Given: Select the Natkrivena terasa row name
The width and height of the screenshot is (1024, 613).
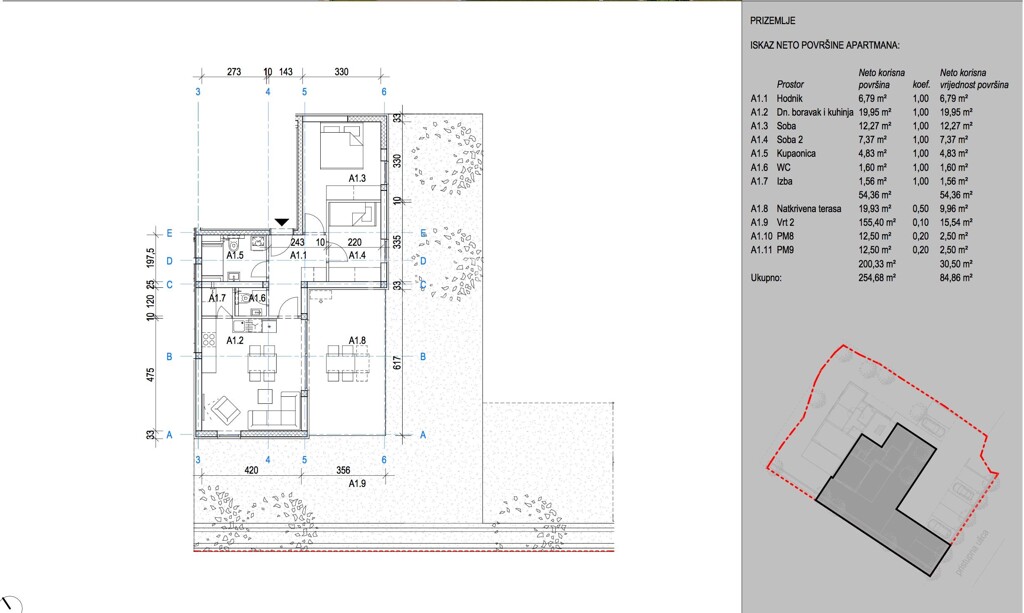Looking at the screenshot, I should (808, 209).
